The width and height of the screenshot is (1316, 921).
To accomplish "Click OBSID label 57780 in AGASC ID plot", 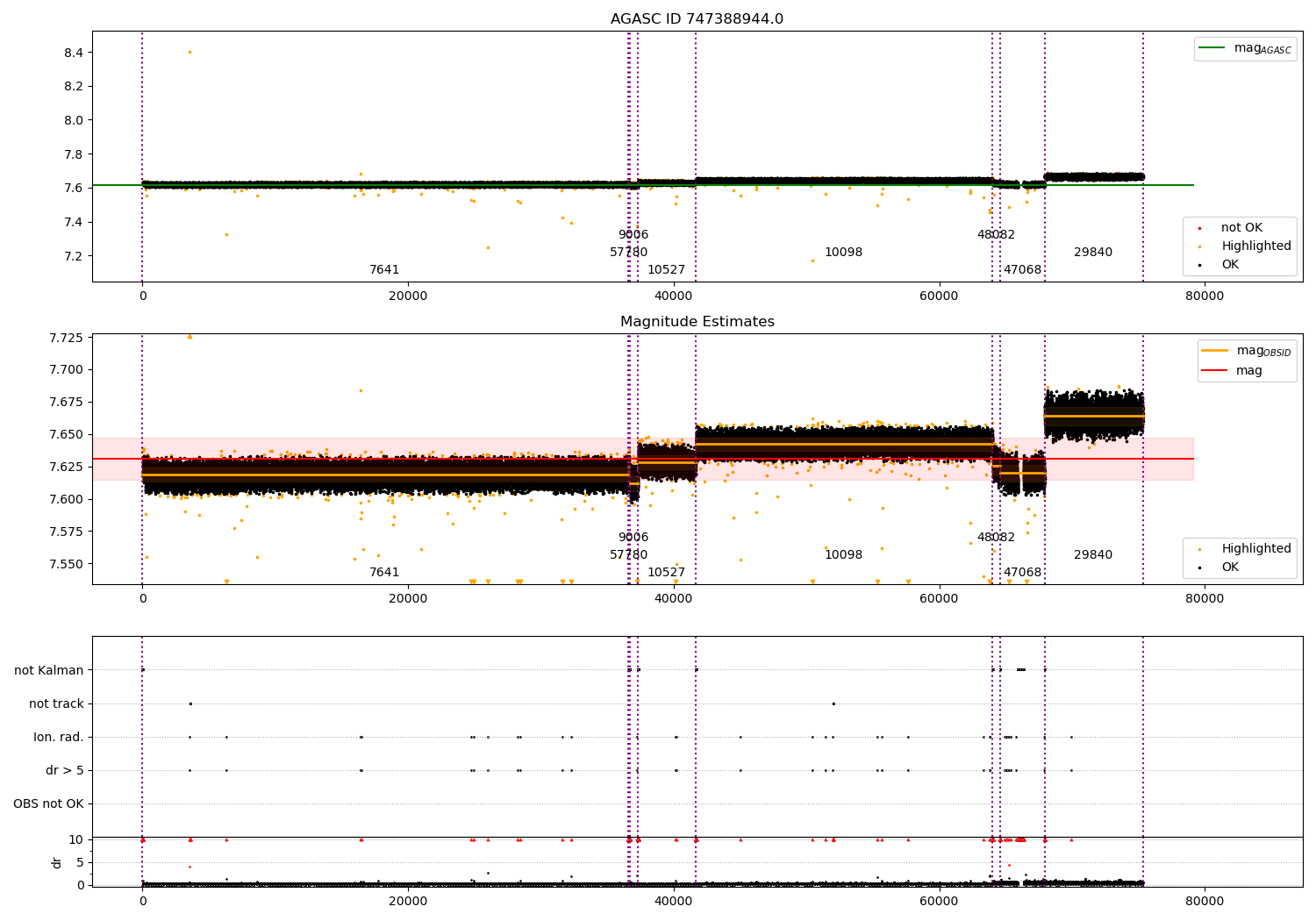I will (629, 253).
